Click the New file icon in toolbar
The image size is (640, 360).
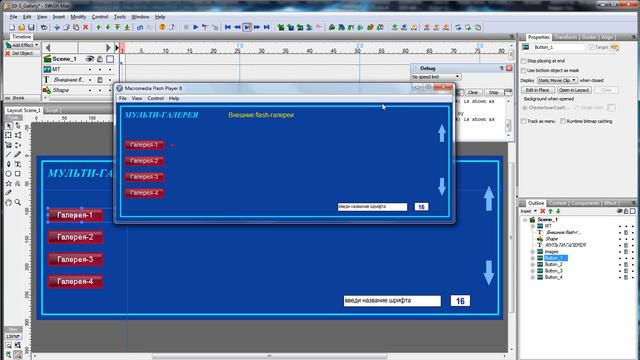coord(12,27)
